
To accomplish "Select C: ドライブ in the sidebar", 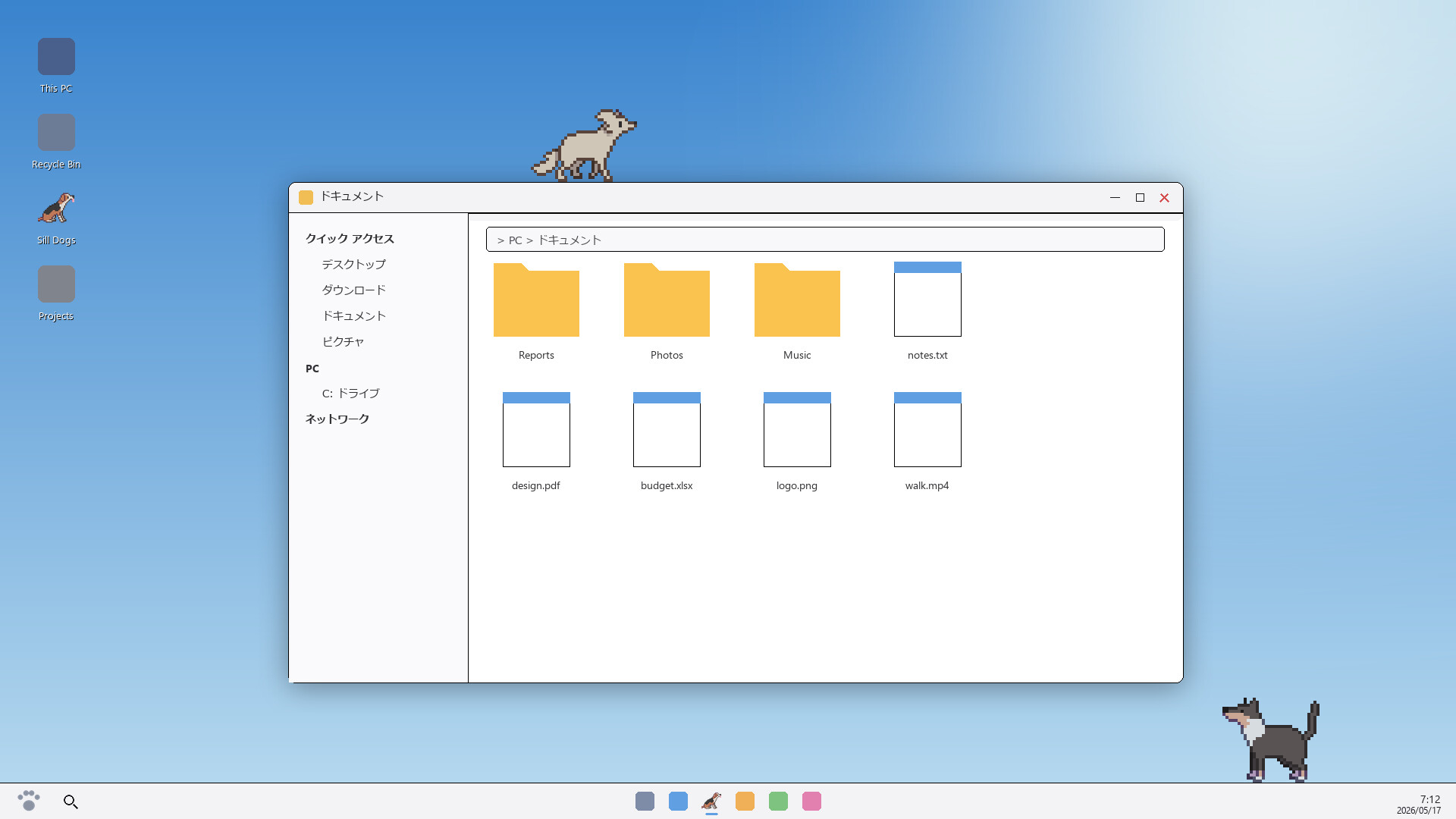I will tap(350, 393).
